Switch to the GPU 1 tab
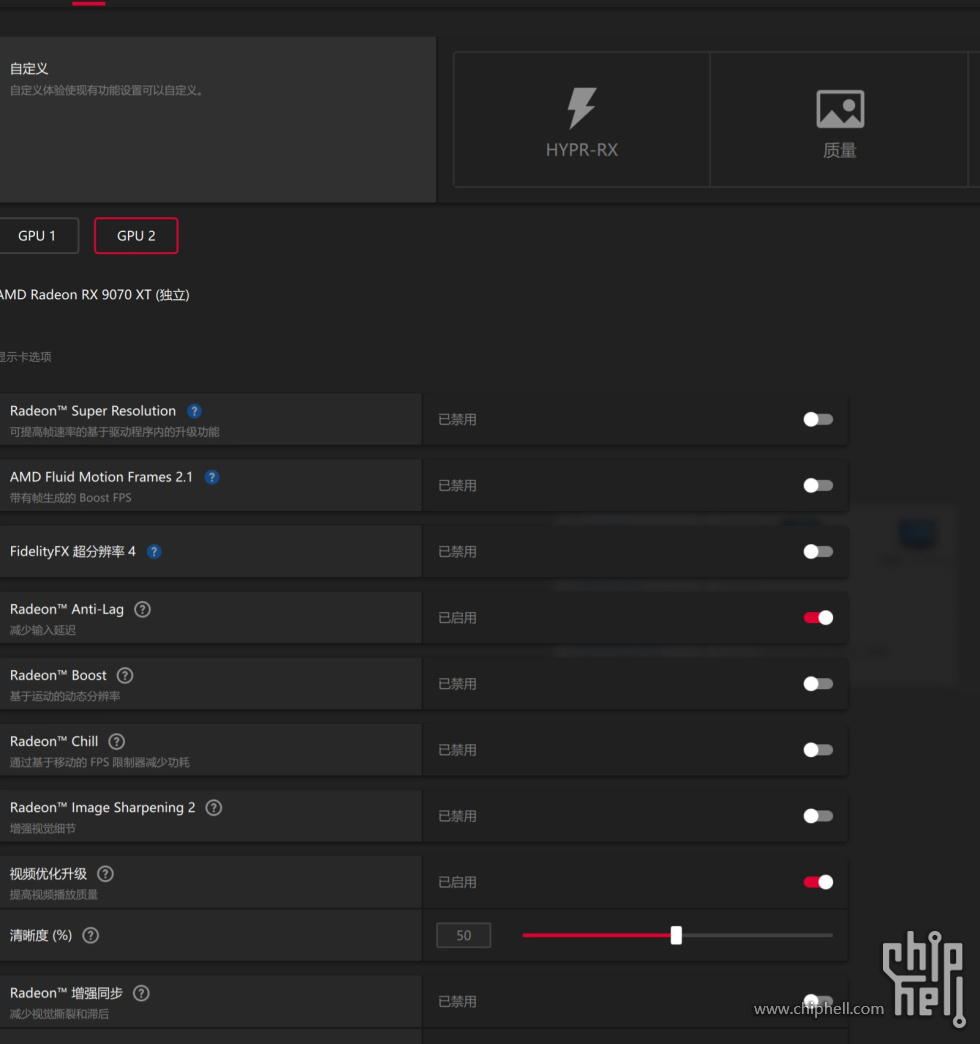The width and height of the screenshot is (980, 1044). point(37,236)
